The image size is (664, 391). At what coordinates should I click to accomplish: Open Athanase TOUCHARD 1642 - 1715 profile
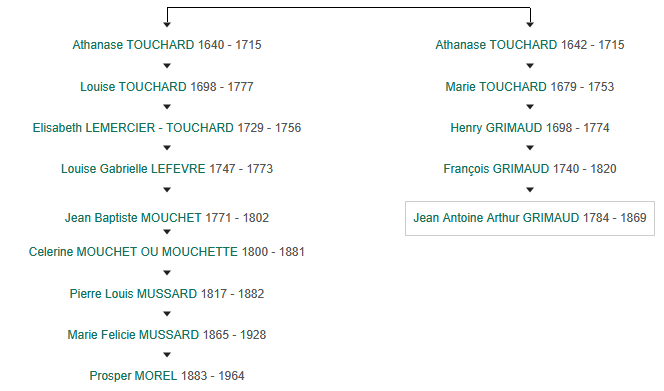pyautogui.click(x=530, y=44)
